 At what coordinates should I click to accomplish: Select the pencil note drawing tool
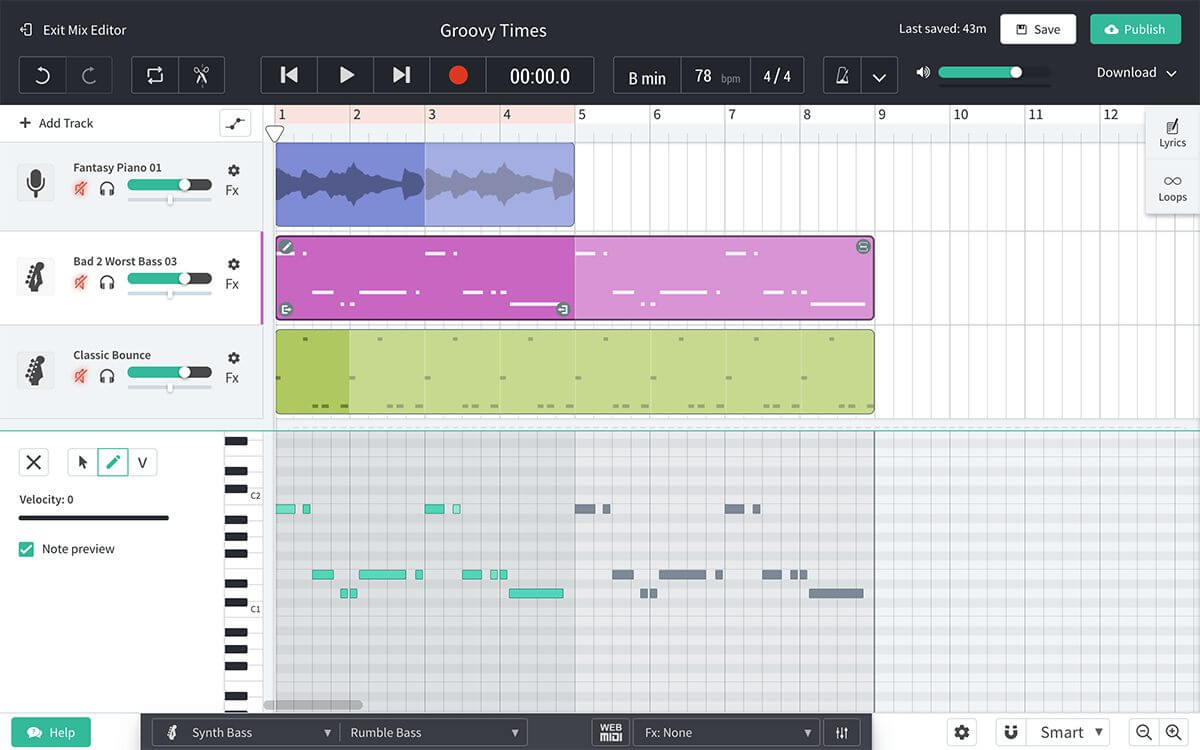113,461
